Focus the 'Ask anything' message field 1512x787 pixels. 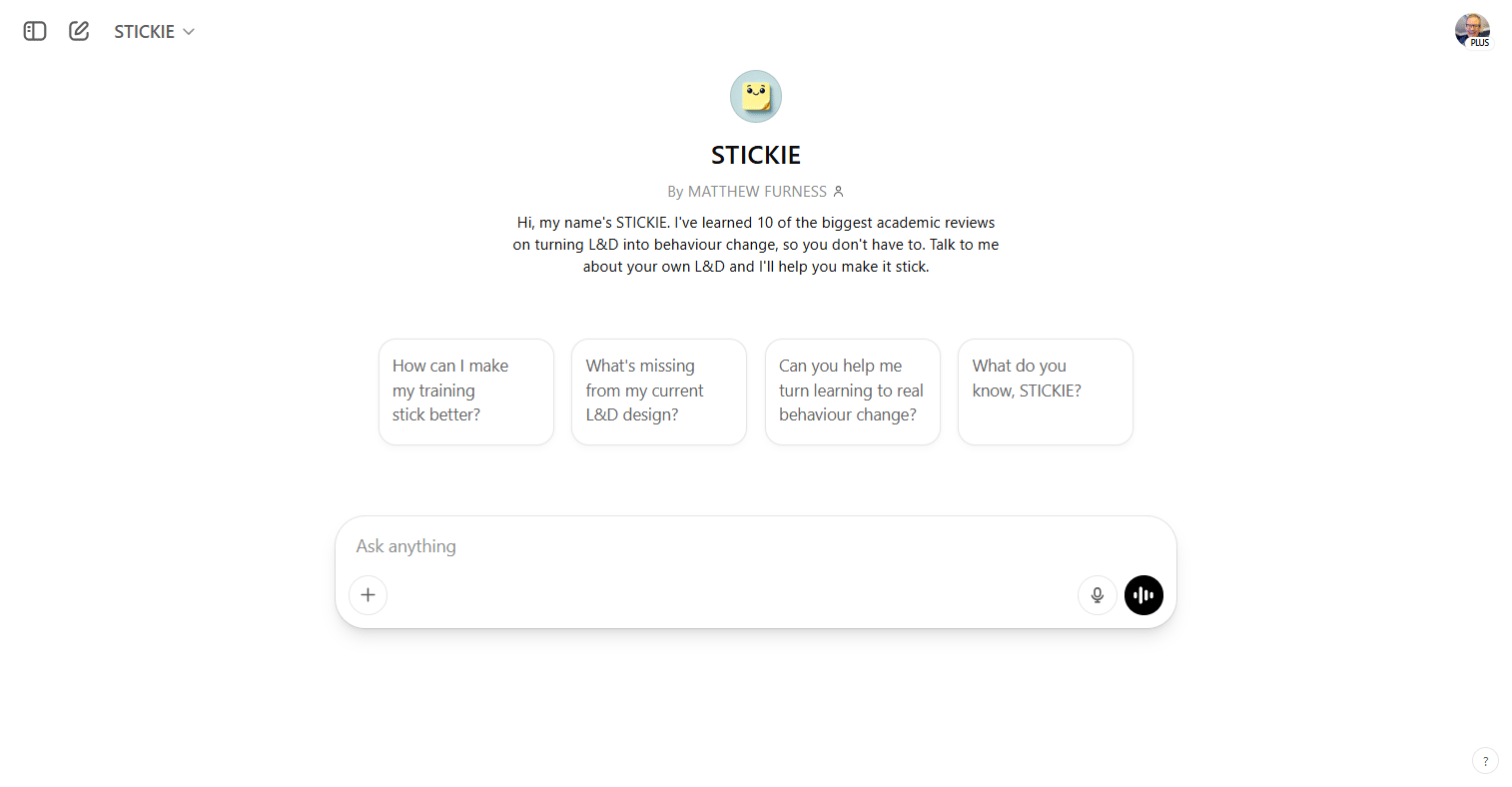click(x=756, y=546)
